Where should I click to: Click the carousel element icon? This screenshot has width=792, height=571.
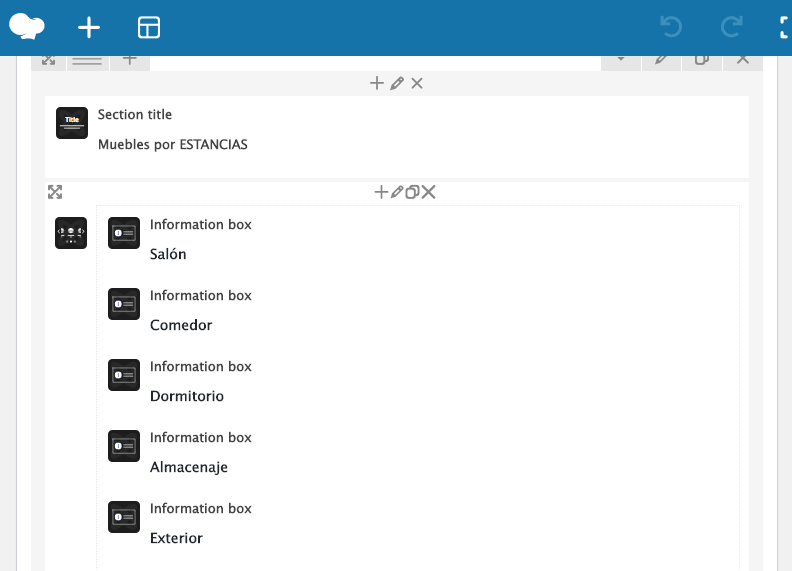click(x=71, y=233)
